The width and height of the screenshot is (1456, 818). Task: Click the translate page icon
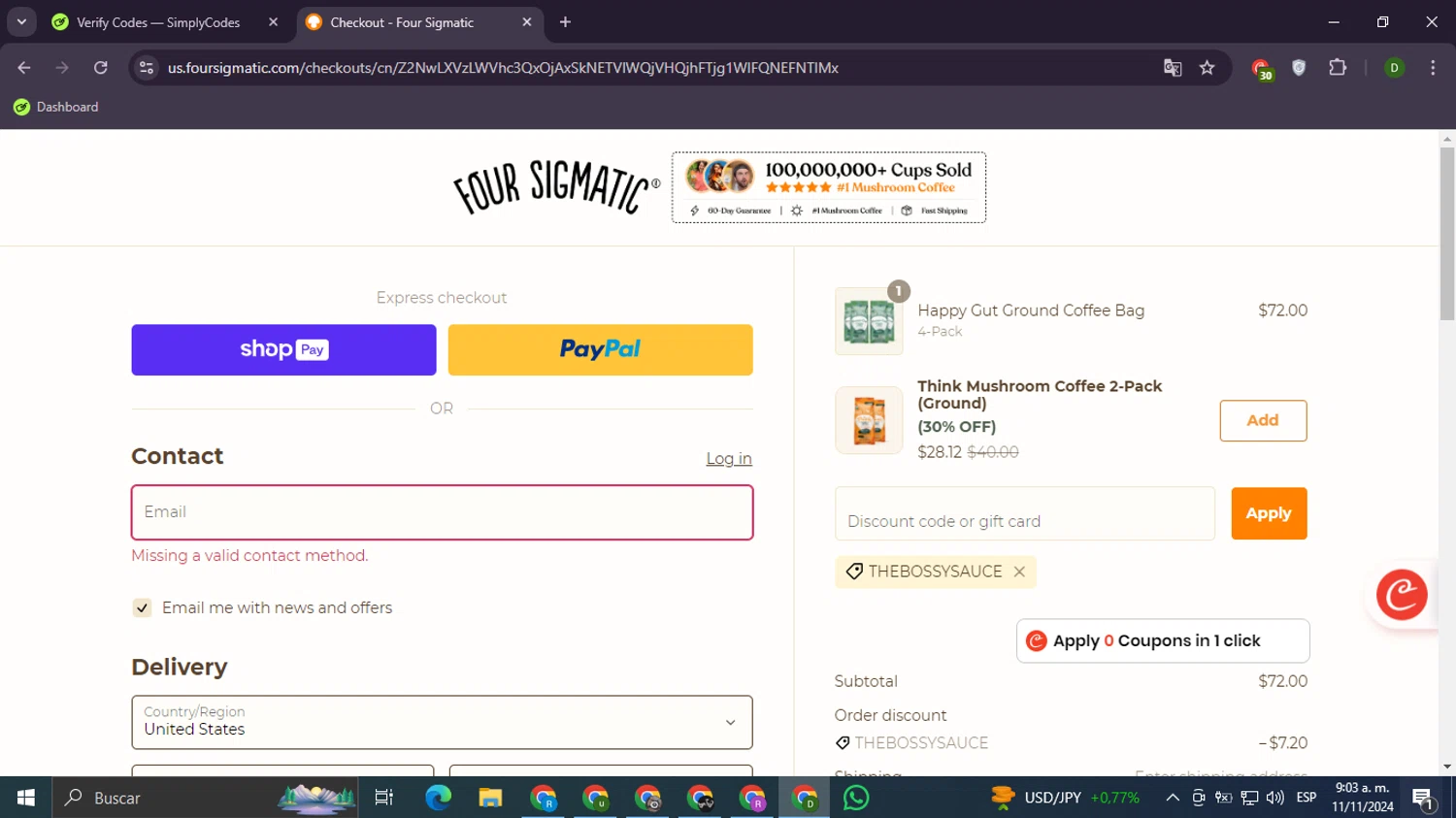pos(1173,68)
